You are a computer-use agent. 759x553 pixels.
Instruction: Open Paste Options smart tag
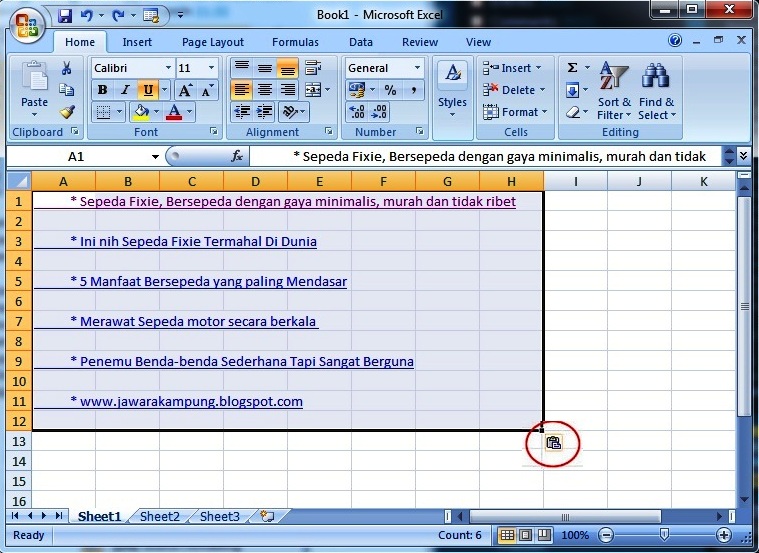553,443
